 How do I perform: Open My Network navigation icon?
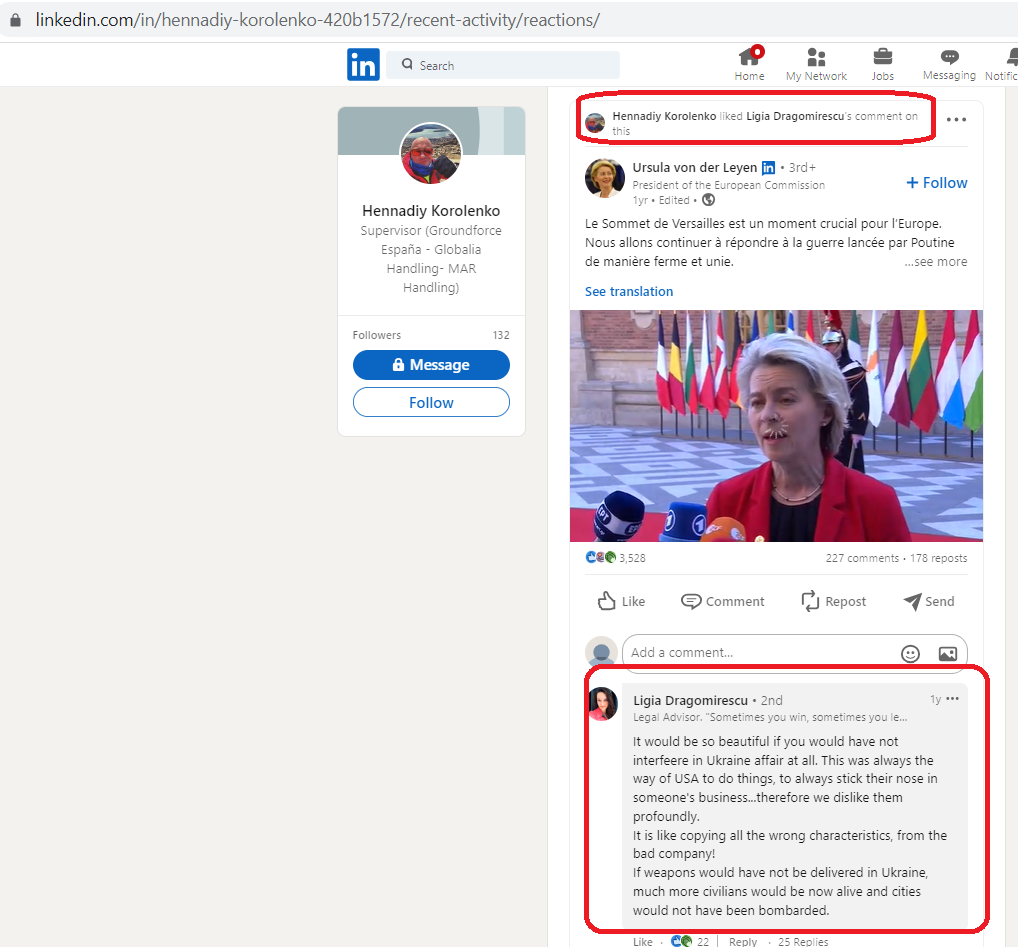(x=816, y=64)
